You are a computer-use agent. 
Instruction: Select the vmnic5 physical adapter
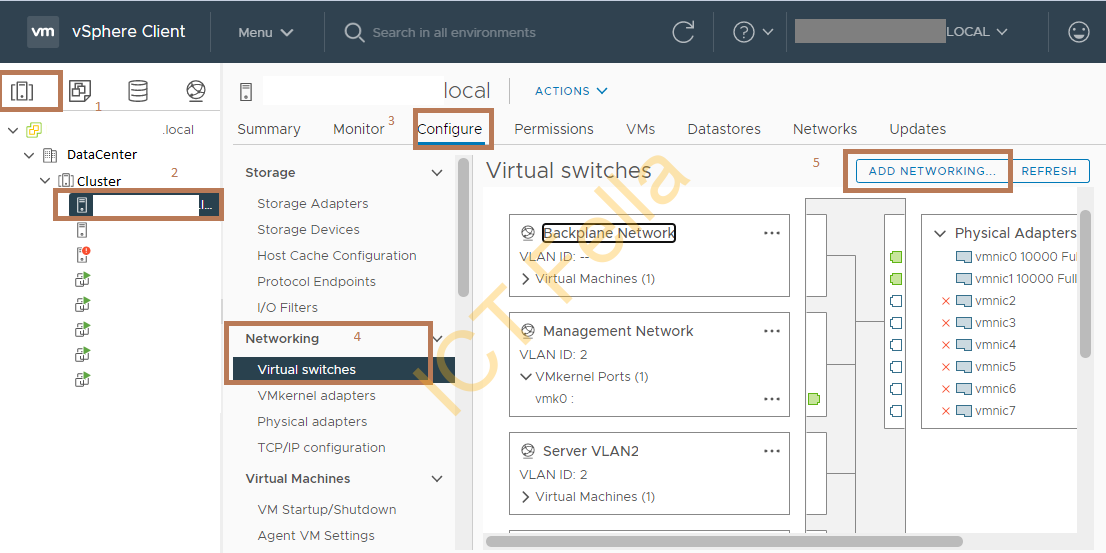click(985, 366)
